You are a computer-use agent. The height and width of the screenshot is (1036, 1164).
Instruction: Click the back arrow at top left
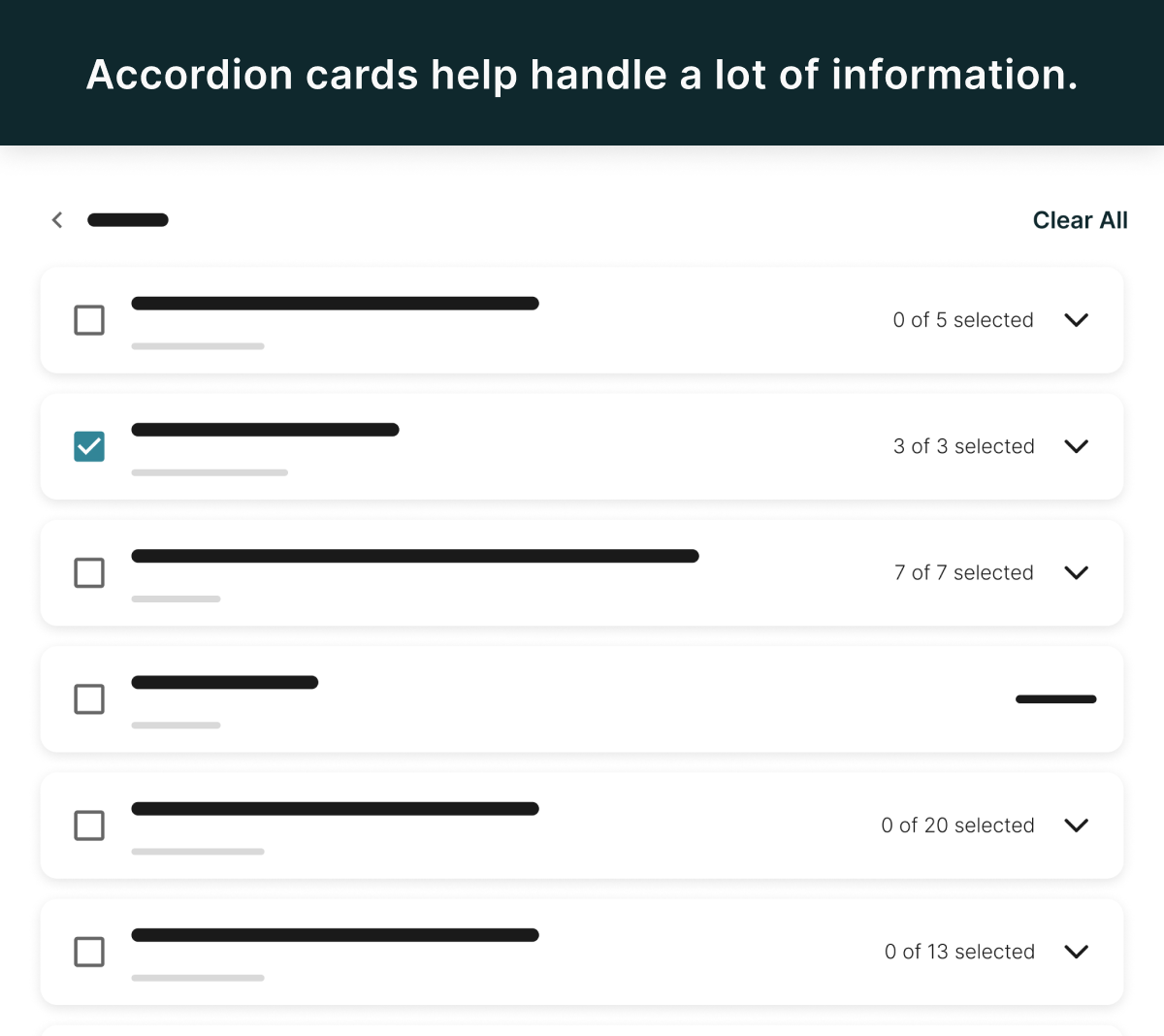(56, 220)
